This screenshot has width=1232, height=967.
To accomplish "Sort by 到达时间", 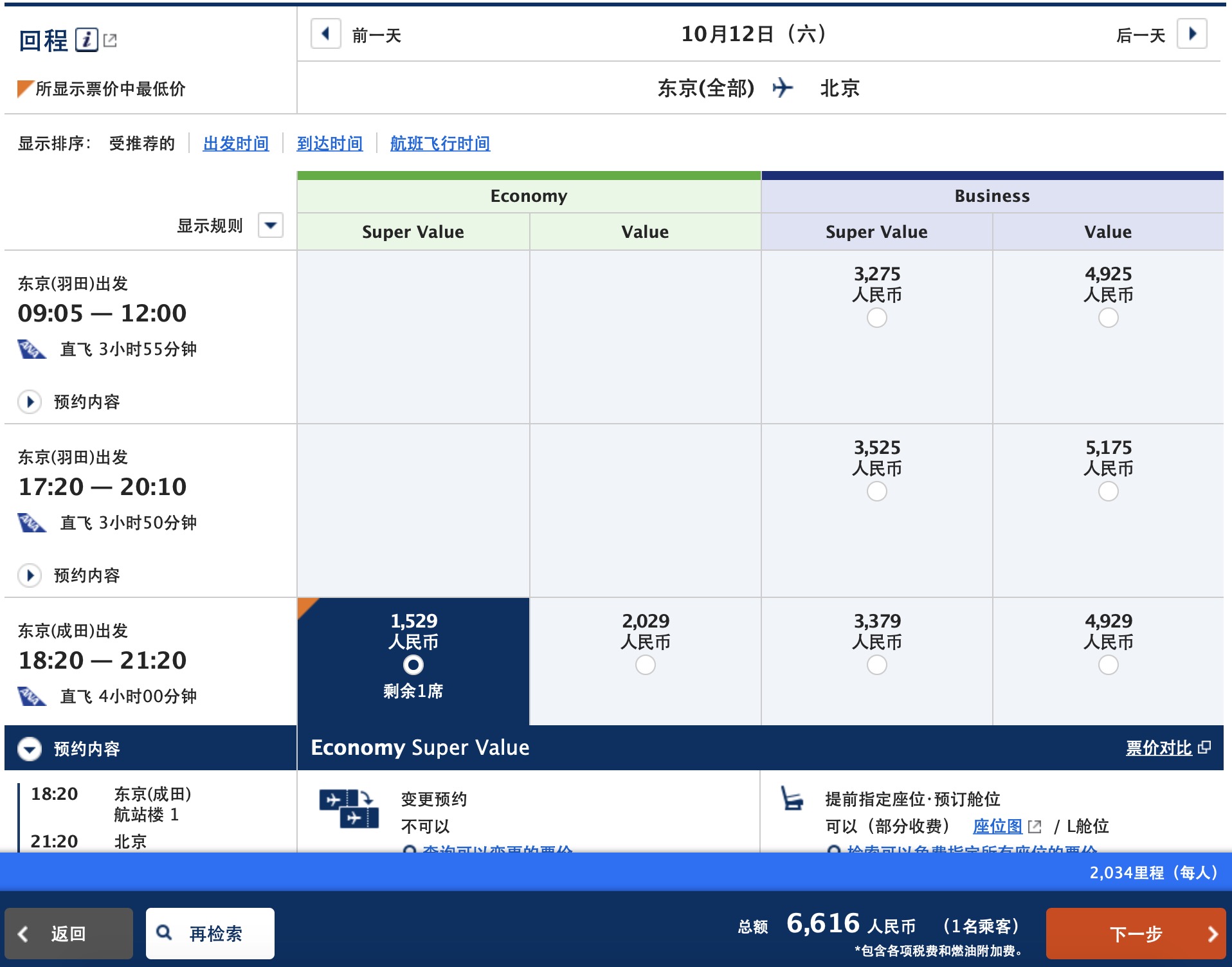I will tap(329, 143).
